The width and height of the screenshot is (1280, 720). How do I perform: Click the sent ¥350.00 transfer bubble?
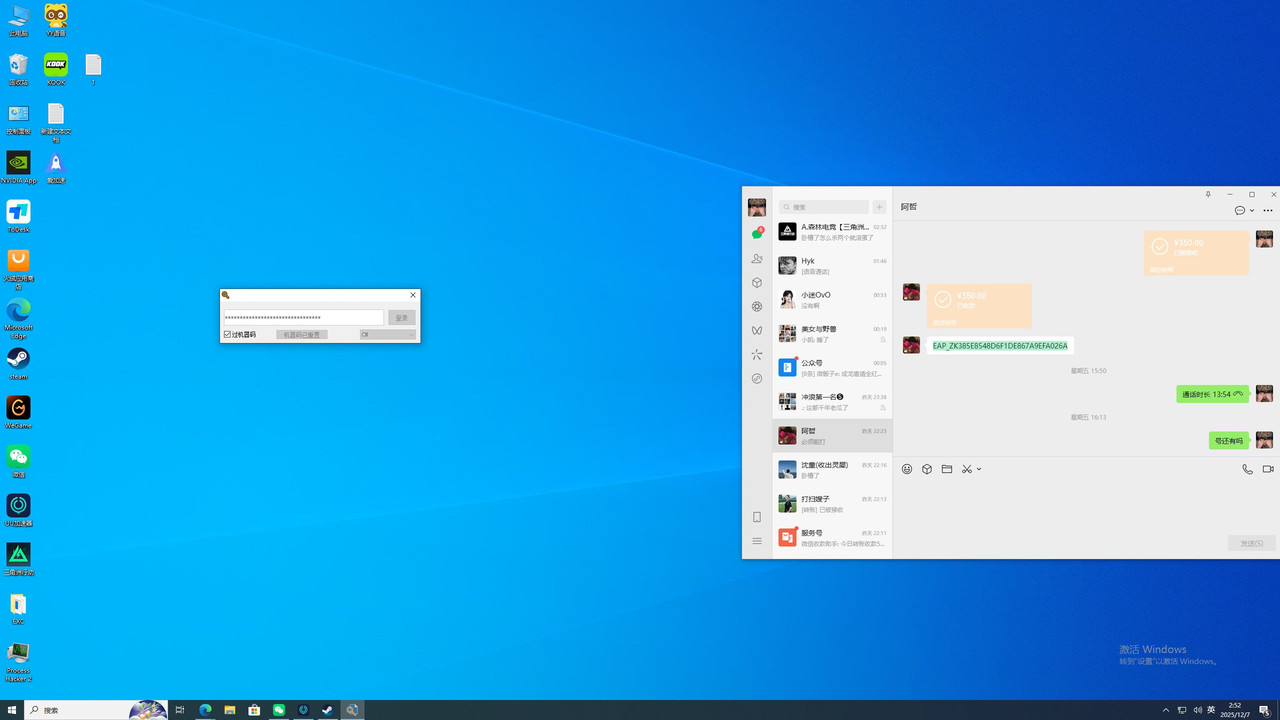point(1196,253)
